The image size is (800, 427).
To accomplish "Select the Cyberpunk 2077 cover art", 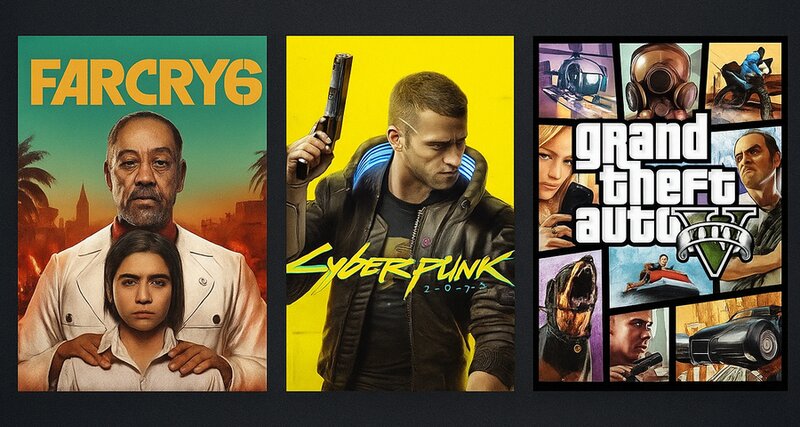I will (400, 213).
